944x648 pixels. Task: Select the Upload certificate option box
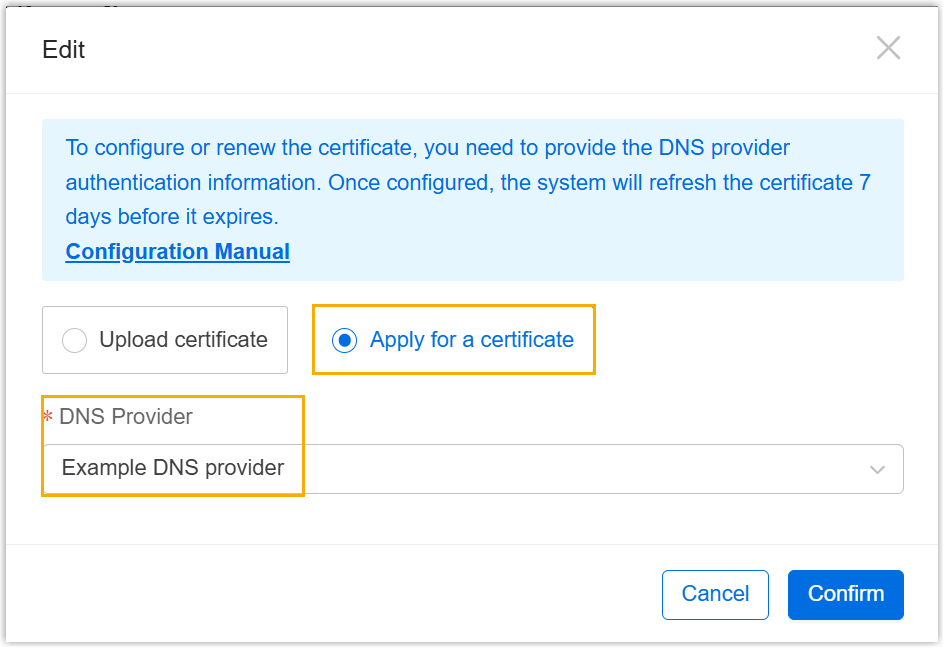coord(165,340)
